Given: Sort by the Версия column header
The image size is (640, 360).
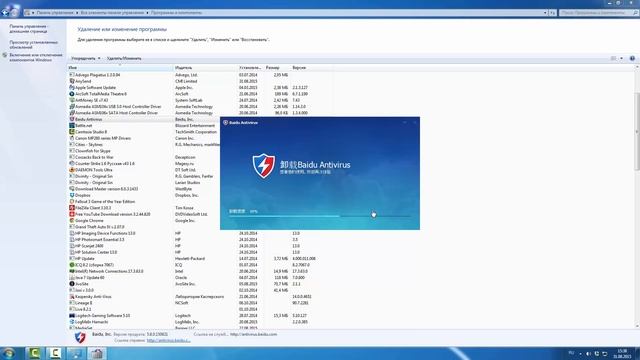Looking at the screenshot, I should click(311, 68).
